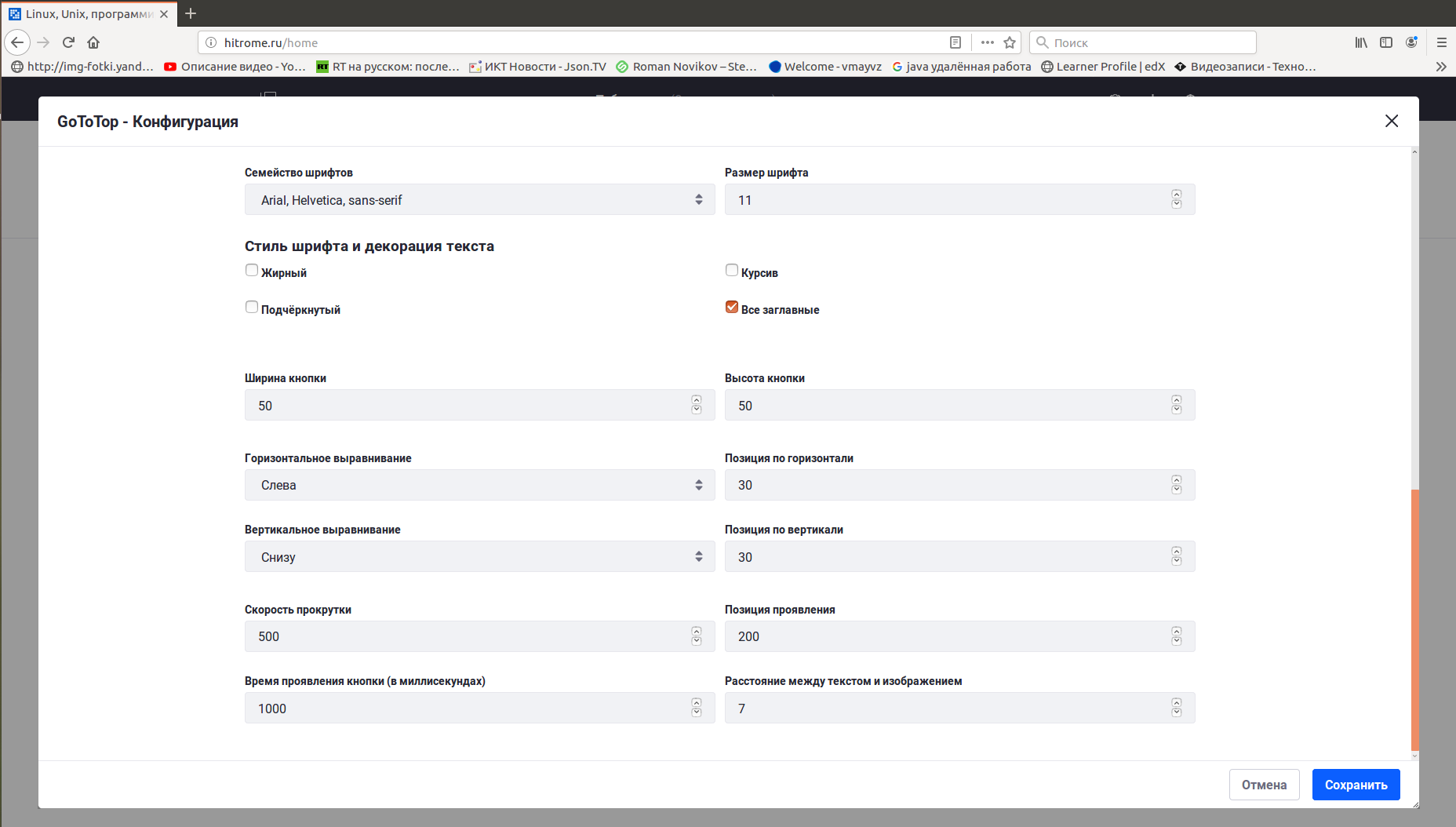Image resolution: width=1456 pixels, height=827 pixels.
Task: Show the library icon in toolbar
Action: point(1361,42)
